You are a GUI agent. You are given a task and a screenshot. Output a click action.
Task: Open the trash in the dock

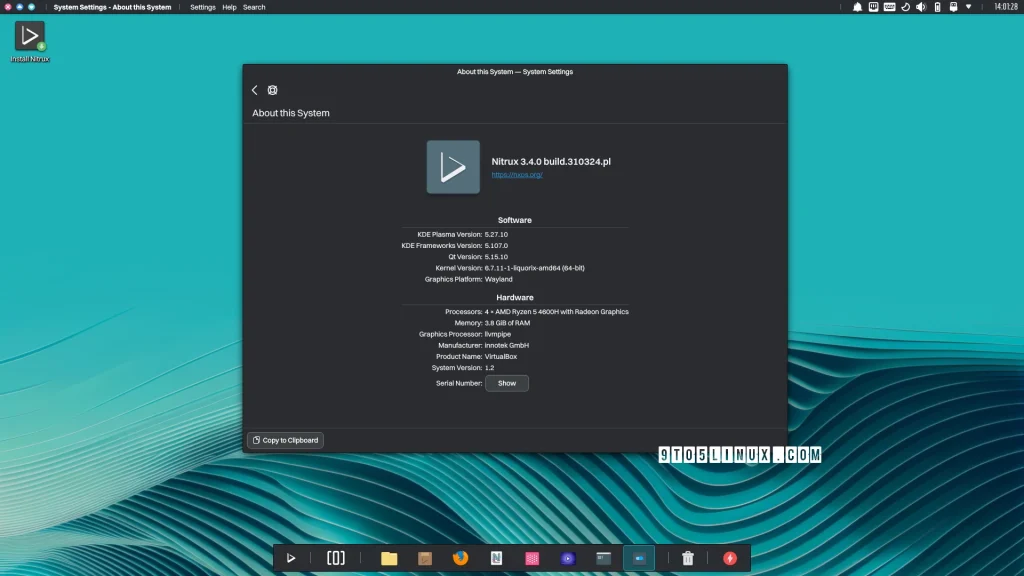688,558
